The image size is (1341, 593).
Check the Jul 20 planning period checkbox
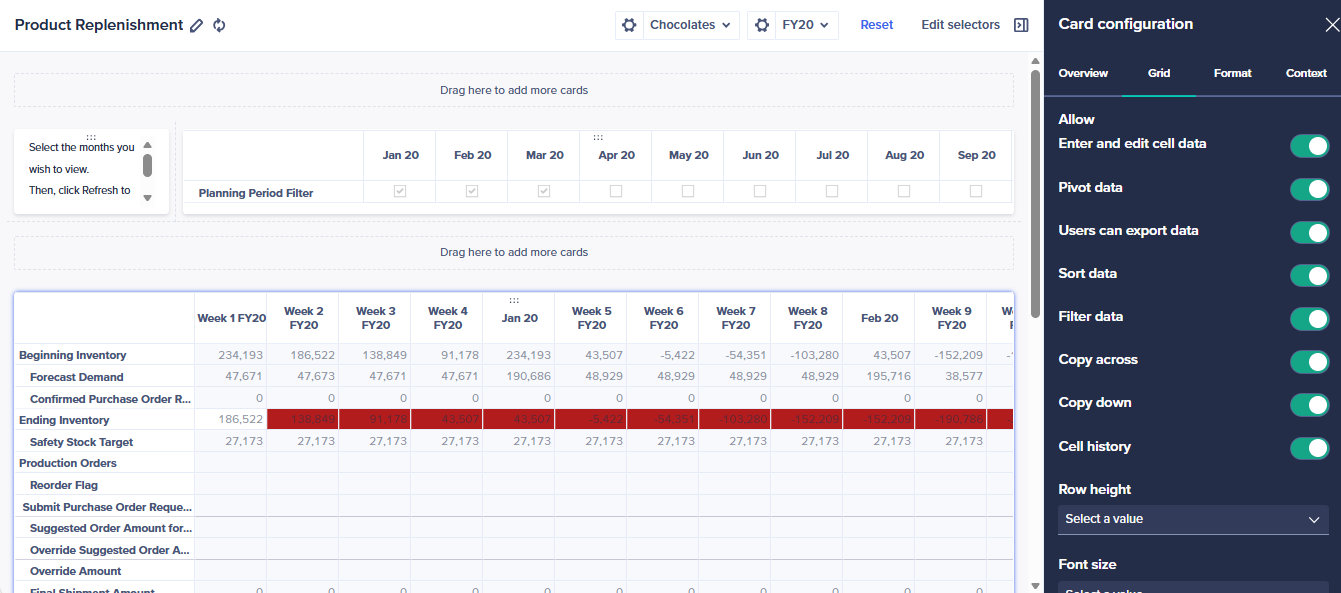pos(832,191)
